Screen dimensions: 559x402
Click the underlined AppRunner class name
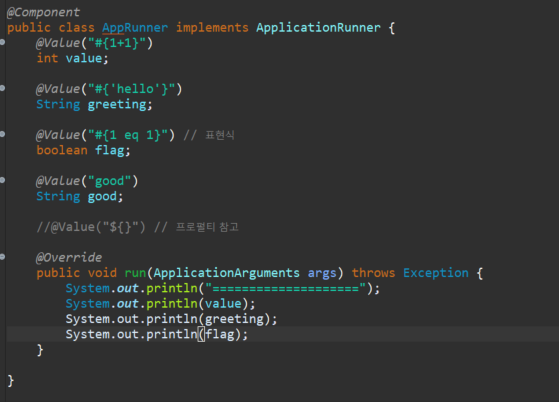[135, 28]
